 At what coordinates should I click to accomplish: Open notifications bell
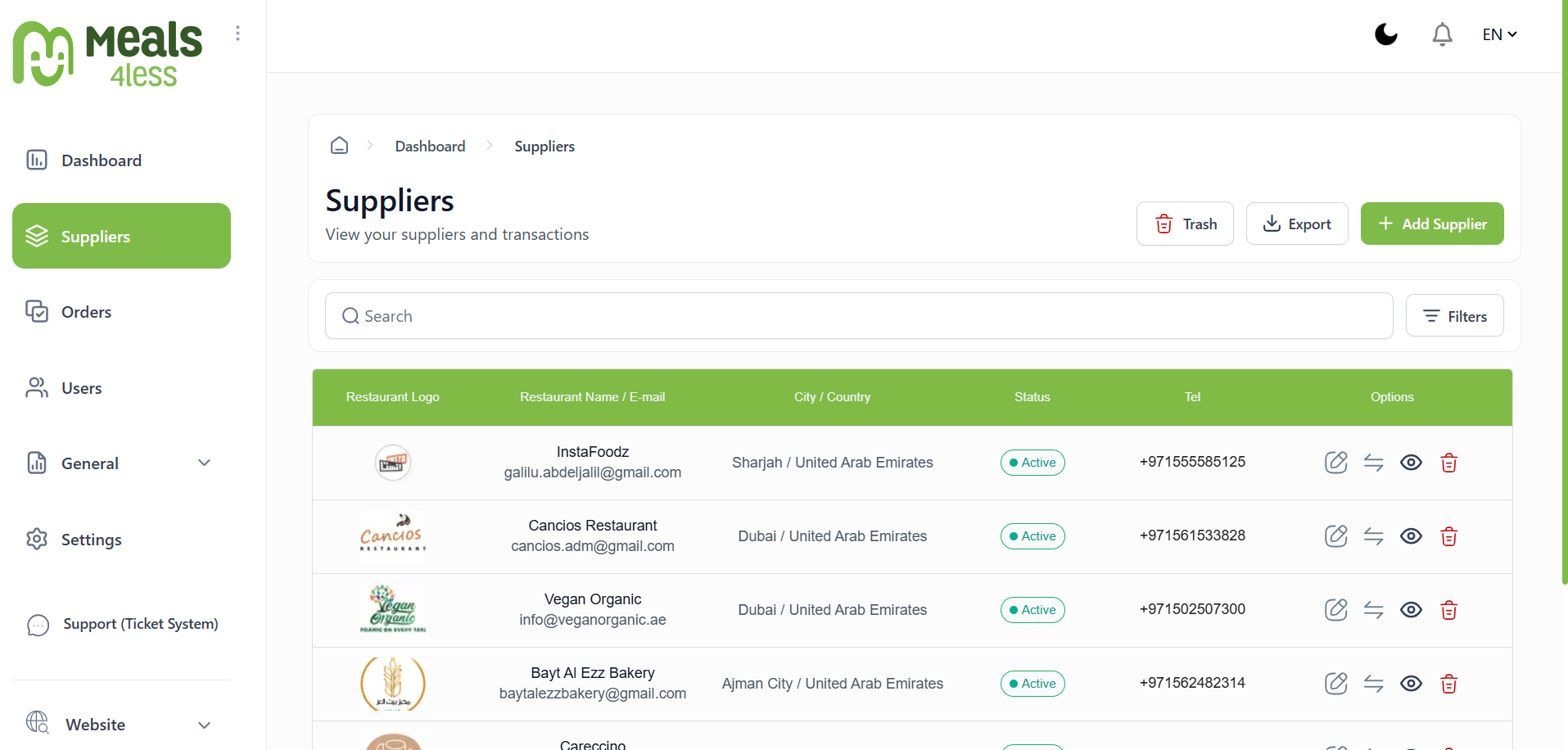pyautogui.click(x=1443, y=34)
